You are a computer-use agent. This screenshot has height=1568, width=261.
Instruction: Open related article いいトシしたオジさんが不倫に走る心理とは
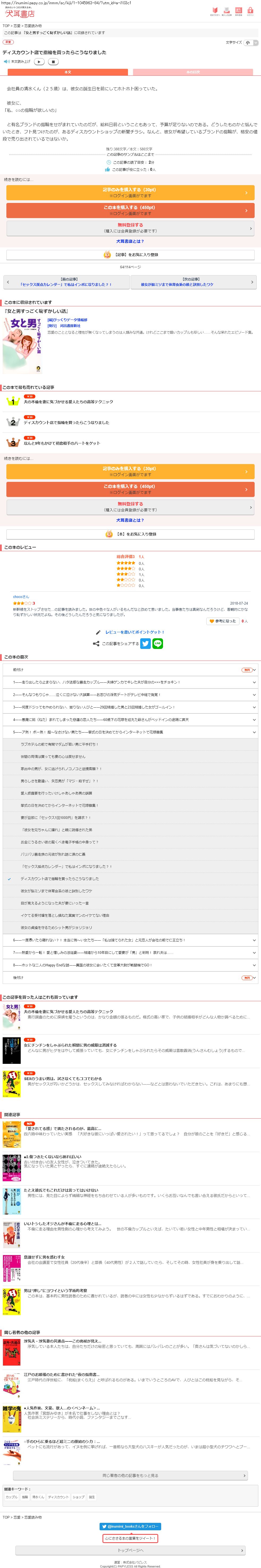[x=62, y=1223]
